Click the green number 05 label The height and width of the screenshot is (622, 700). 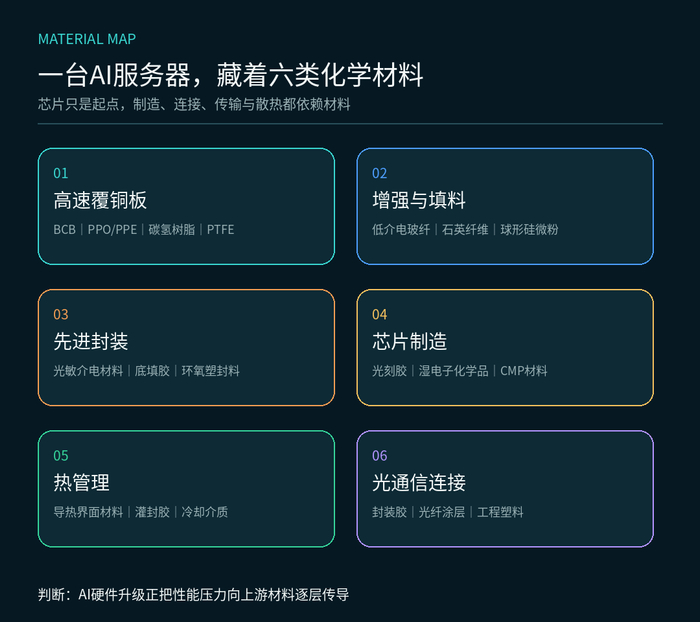coord(61,455)
